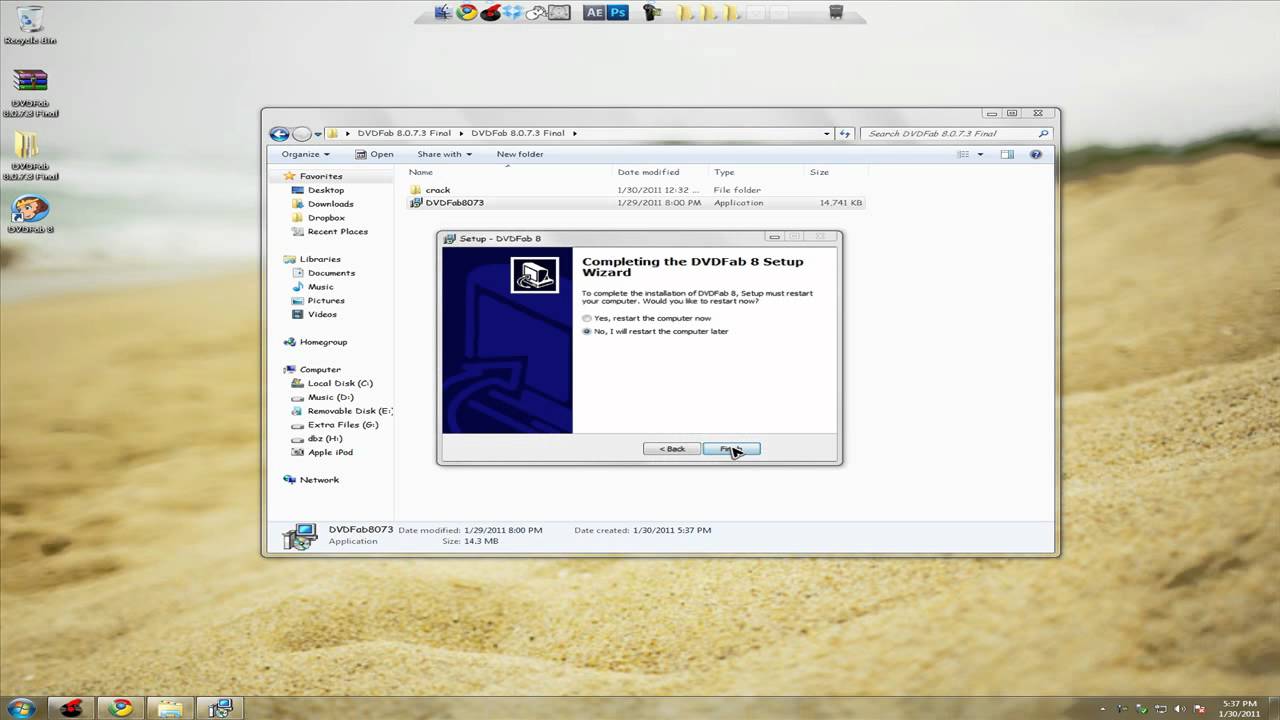
Task: Open the red hat app in the top dock
Action: (x=490, y=13)
